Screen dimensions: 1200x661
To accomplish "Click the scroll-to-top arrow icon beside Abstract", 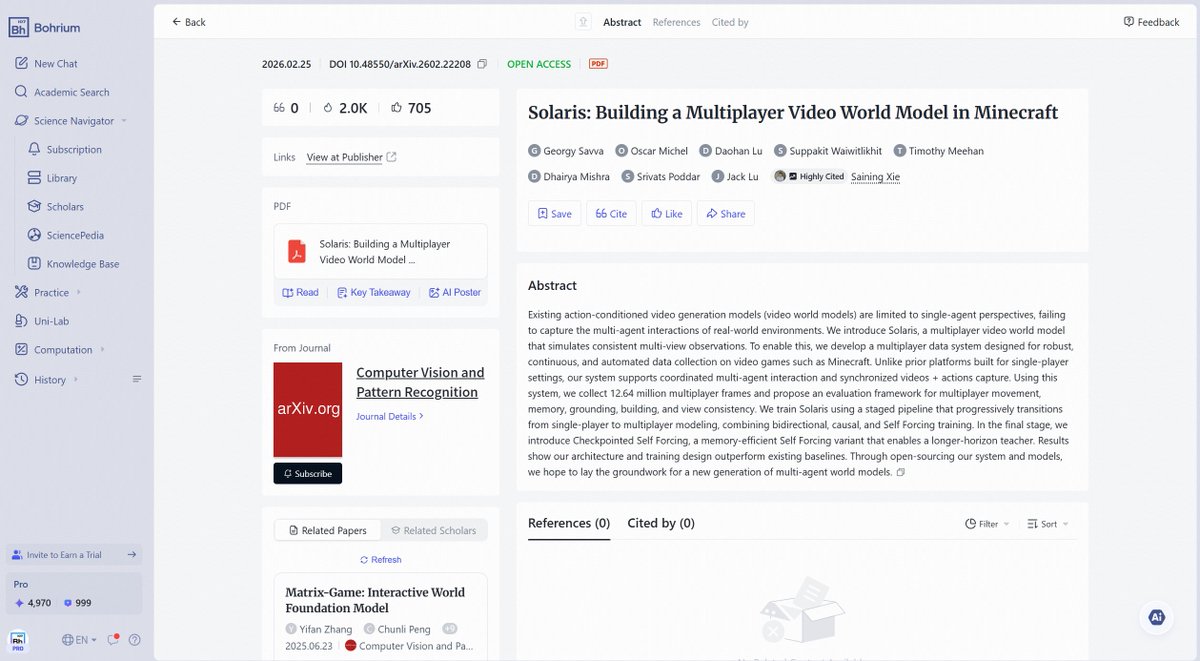I will pyautogui.click(x=583, y=22).
